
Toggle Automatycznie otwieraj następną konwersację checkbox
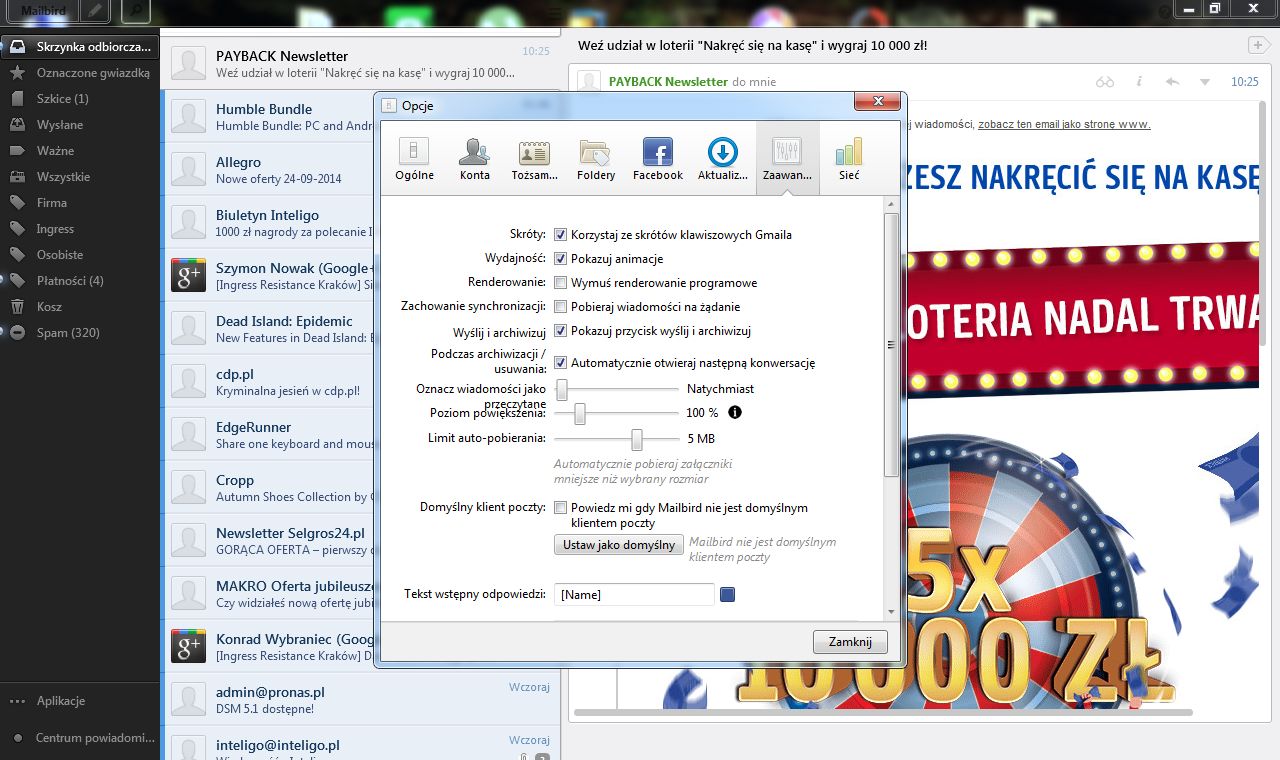[561, 363]
